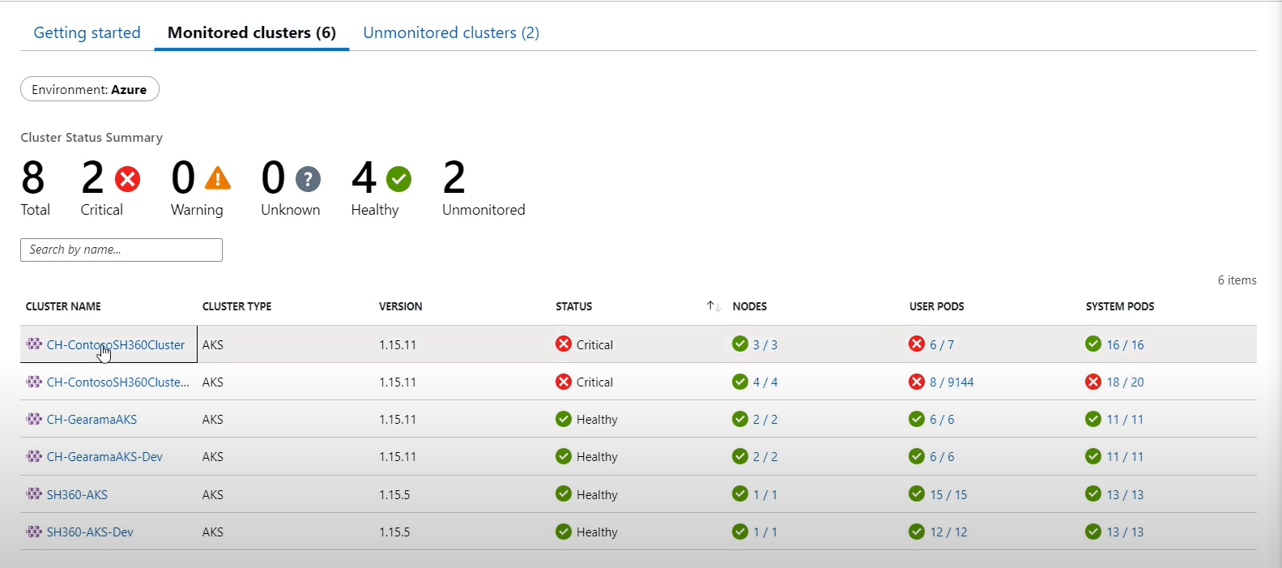Click the 6 / 7 user pods link
Screen dimensions: 1282x568
[941, 345]
